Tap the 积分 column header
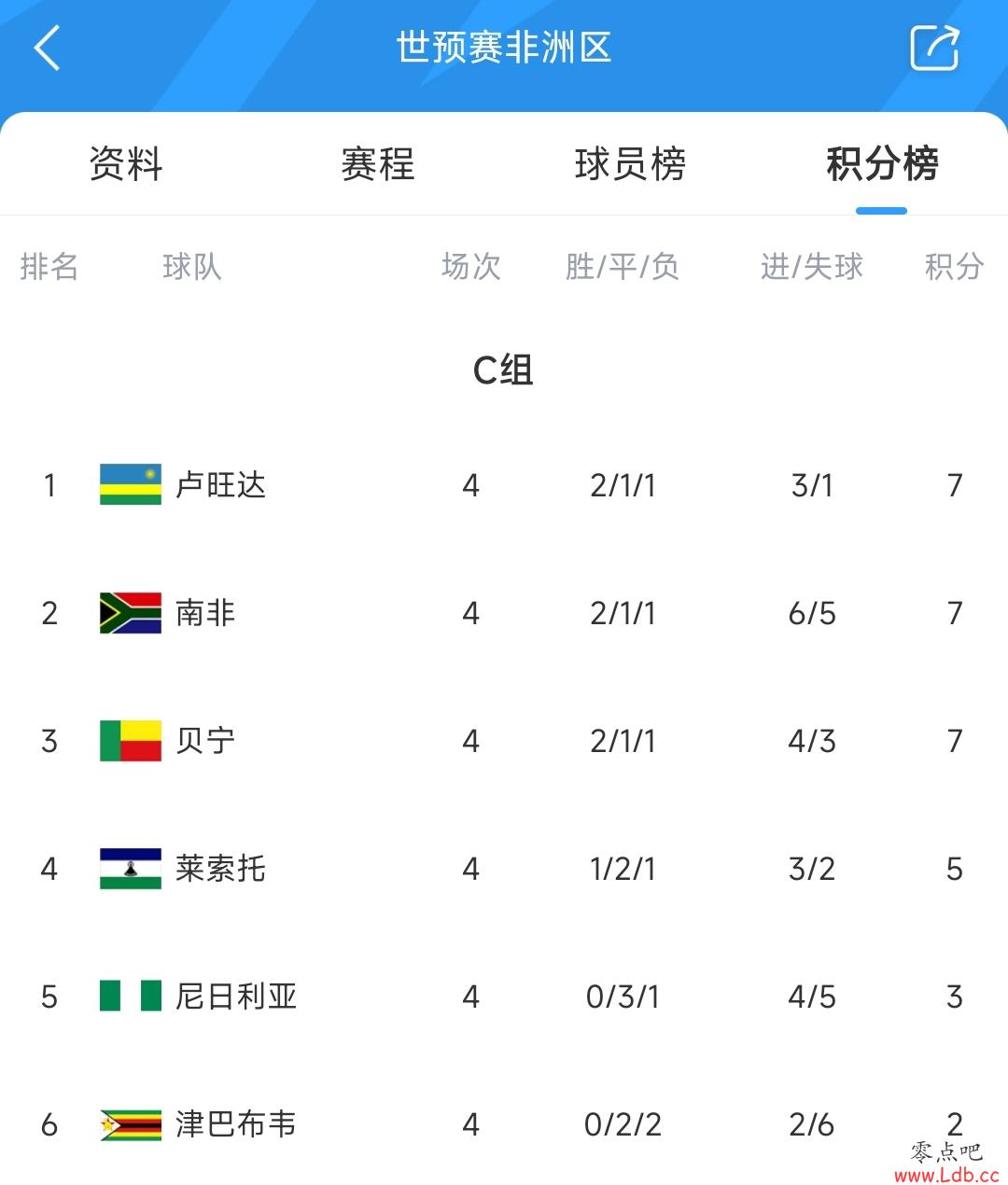Viewport: 1008px width, 1185px height. pos(954,267)
